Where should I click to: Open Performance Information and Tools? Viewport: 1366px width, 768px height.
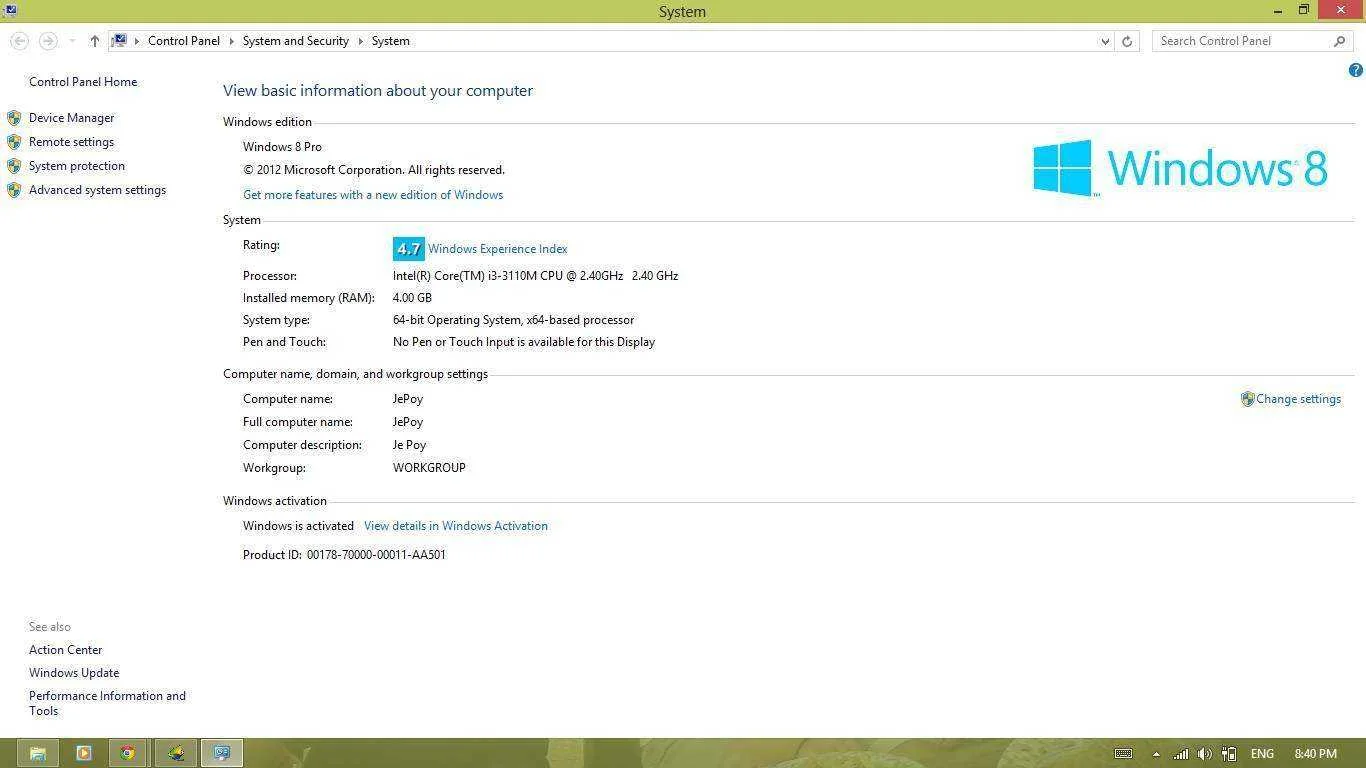click(x=107, y=703)
